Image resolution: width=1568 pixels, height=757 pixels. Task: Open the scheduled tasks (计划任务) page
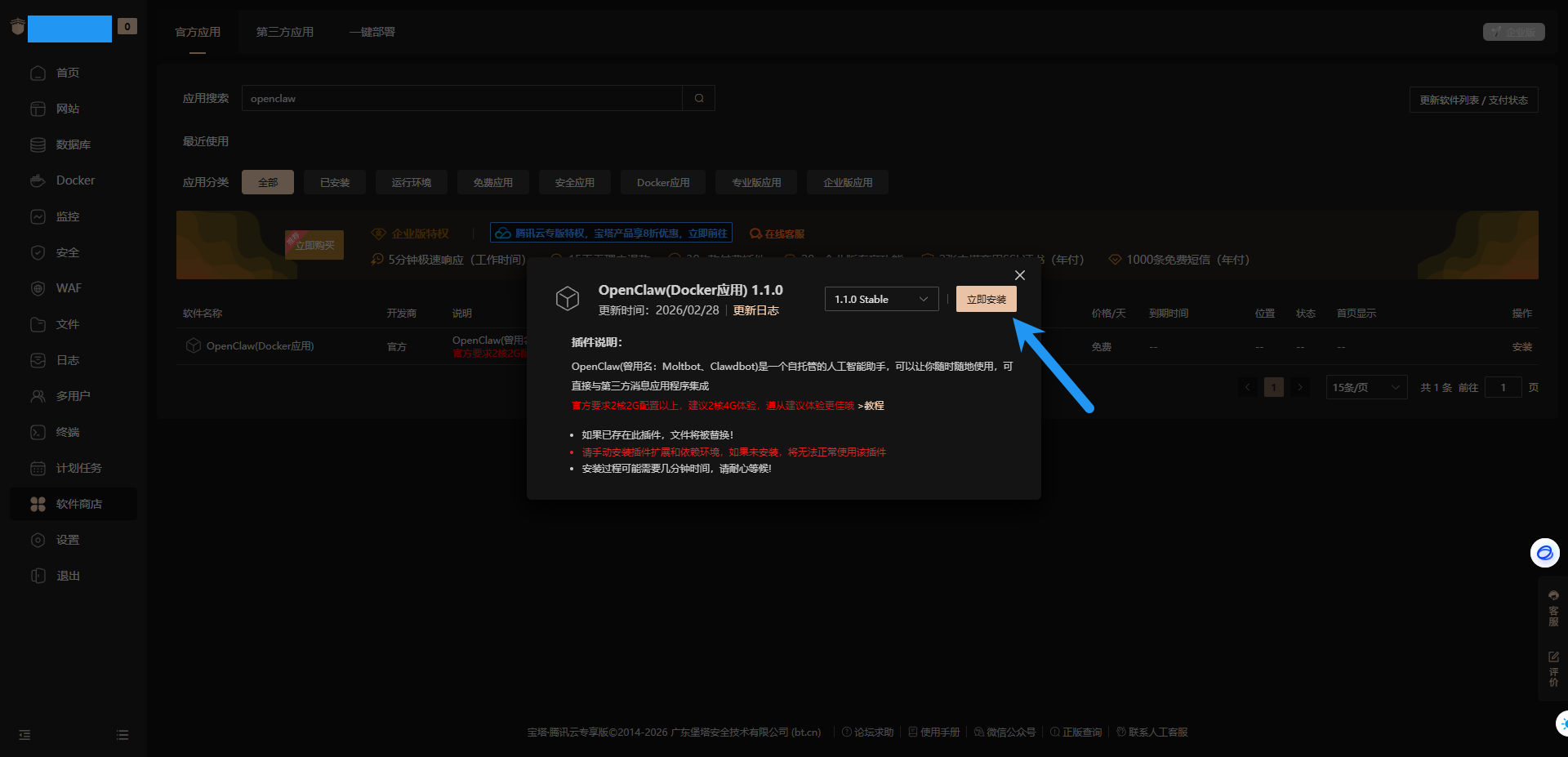tap(78, 468)
